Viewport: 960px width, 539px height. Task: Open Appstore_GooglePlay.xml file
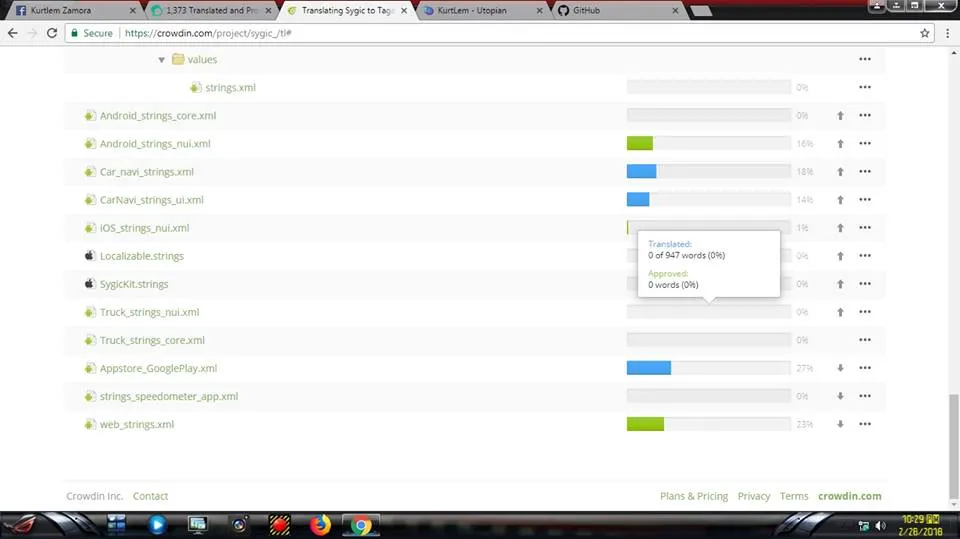click(x=159, y=369)
